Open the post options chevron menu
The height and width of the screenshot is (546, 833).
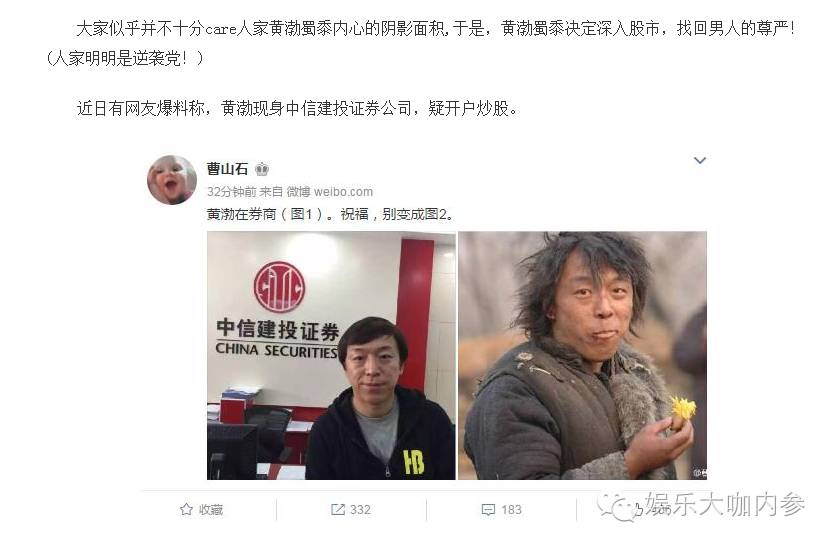click(x=700, y=160)
